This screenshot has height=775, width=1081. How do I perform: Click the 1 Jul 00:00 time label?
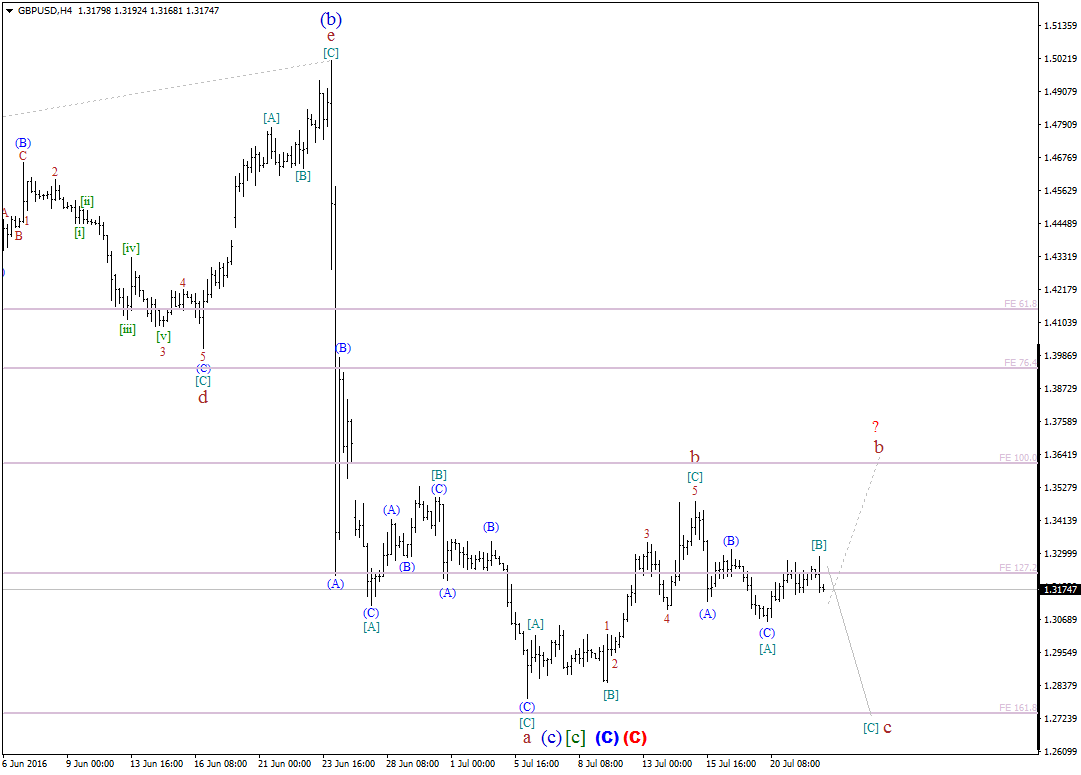[473, 763]
